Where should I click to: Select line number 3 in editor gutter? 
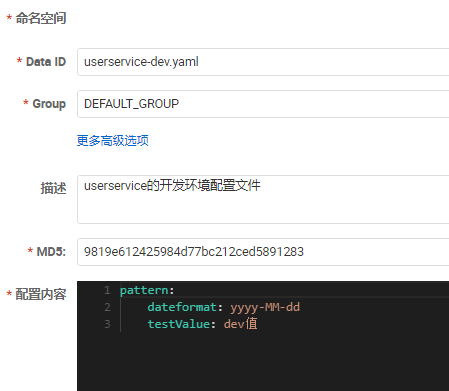(x=107, y=324)
